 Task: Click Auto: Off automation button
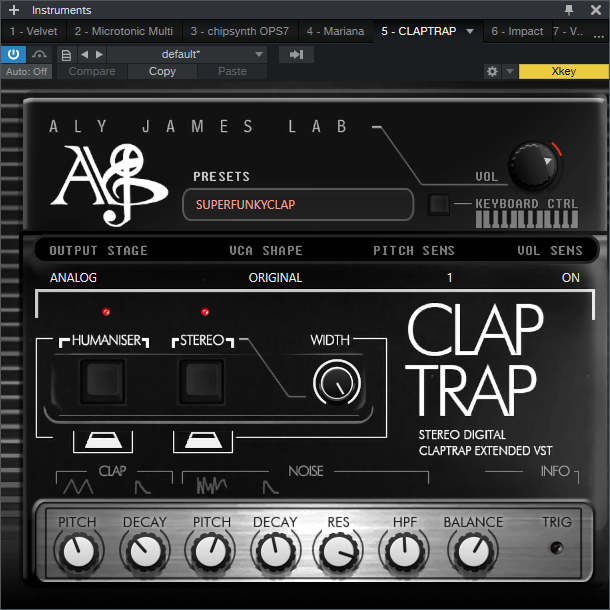26,72
